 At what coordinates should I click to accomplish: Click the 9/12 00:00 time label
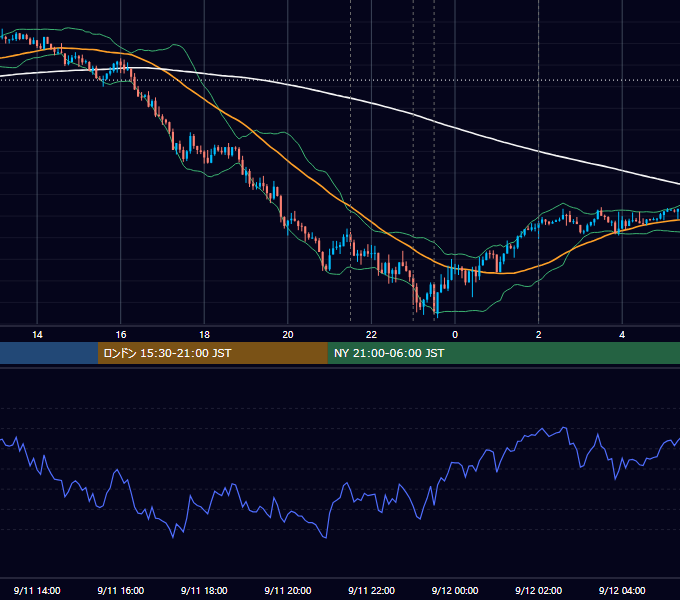tap(455, 590)
